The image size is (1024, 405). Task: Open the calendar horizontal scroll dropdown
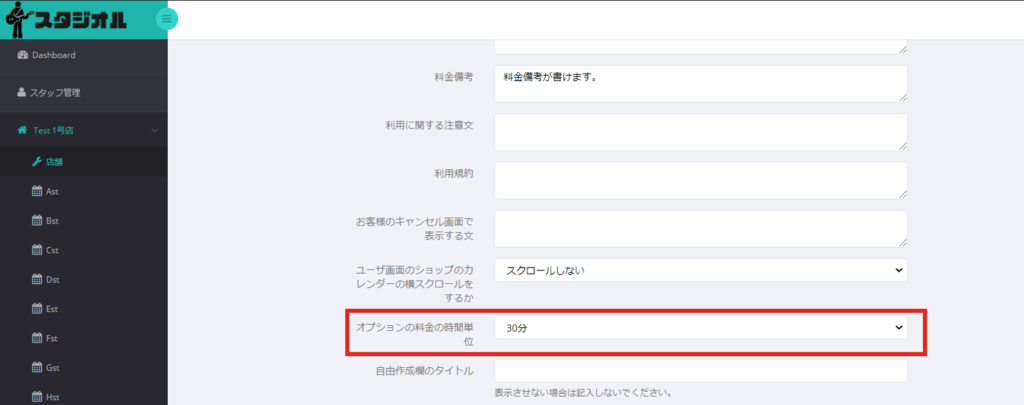pos(700,270)
